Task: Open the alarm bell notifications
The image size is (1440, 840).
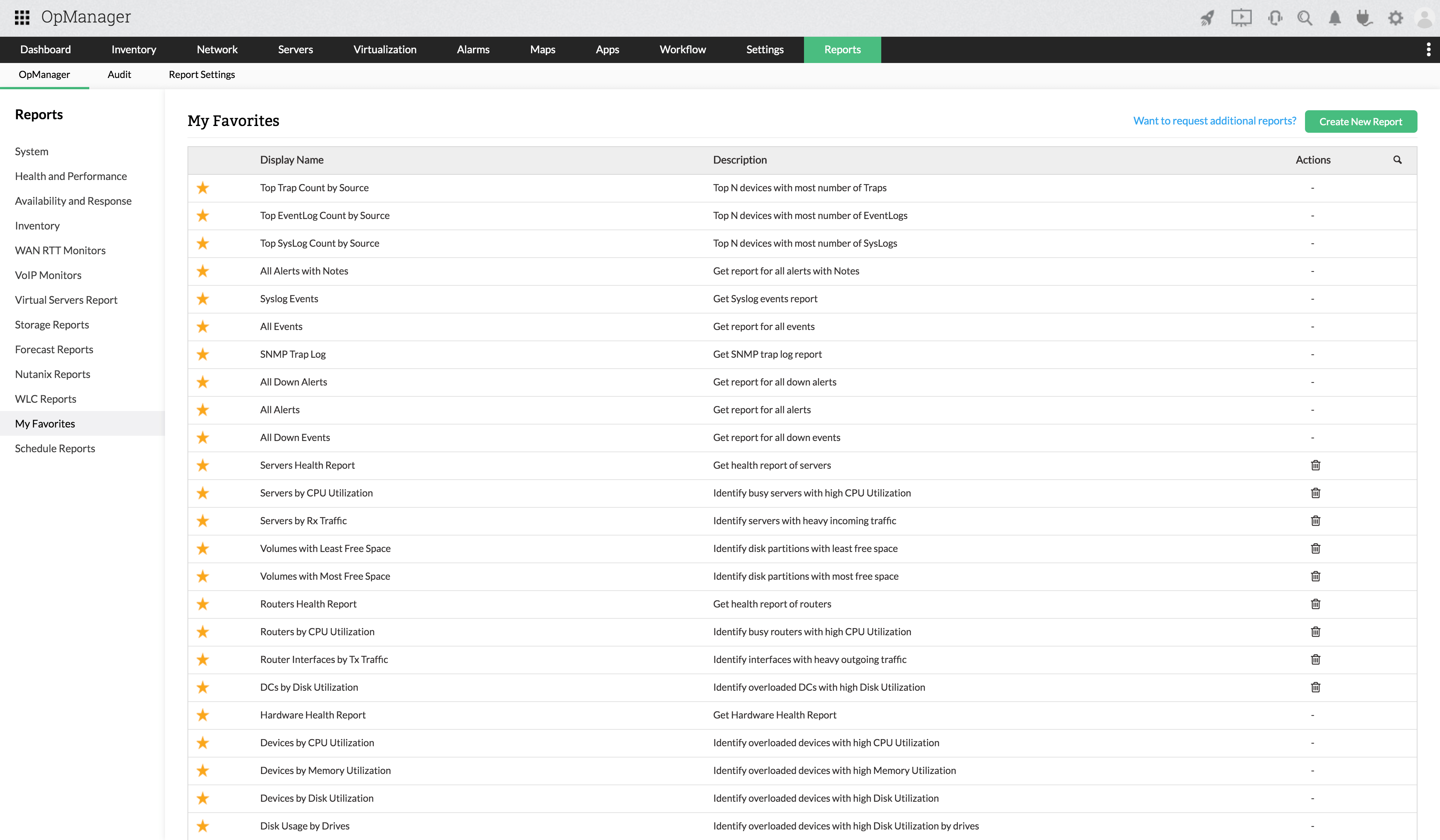Action: [x=1334, y=18]
